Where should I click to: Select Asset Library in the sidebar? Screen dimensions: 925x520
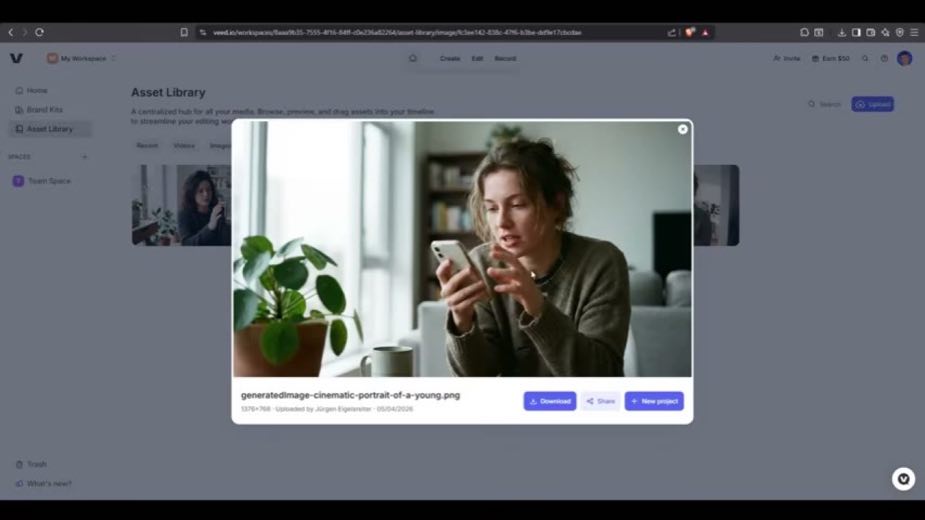(50, 129)
